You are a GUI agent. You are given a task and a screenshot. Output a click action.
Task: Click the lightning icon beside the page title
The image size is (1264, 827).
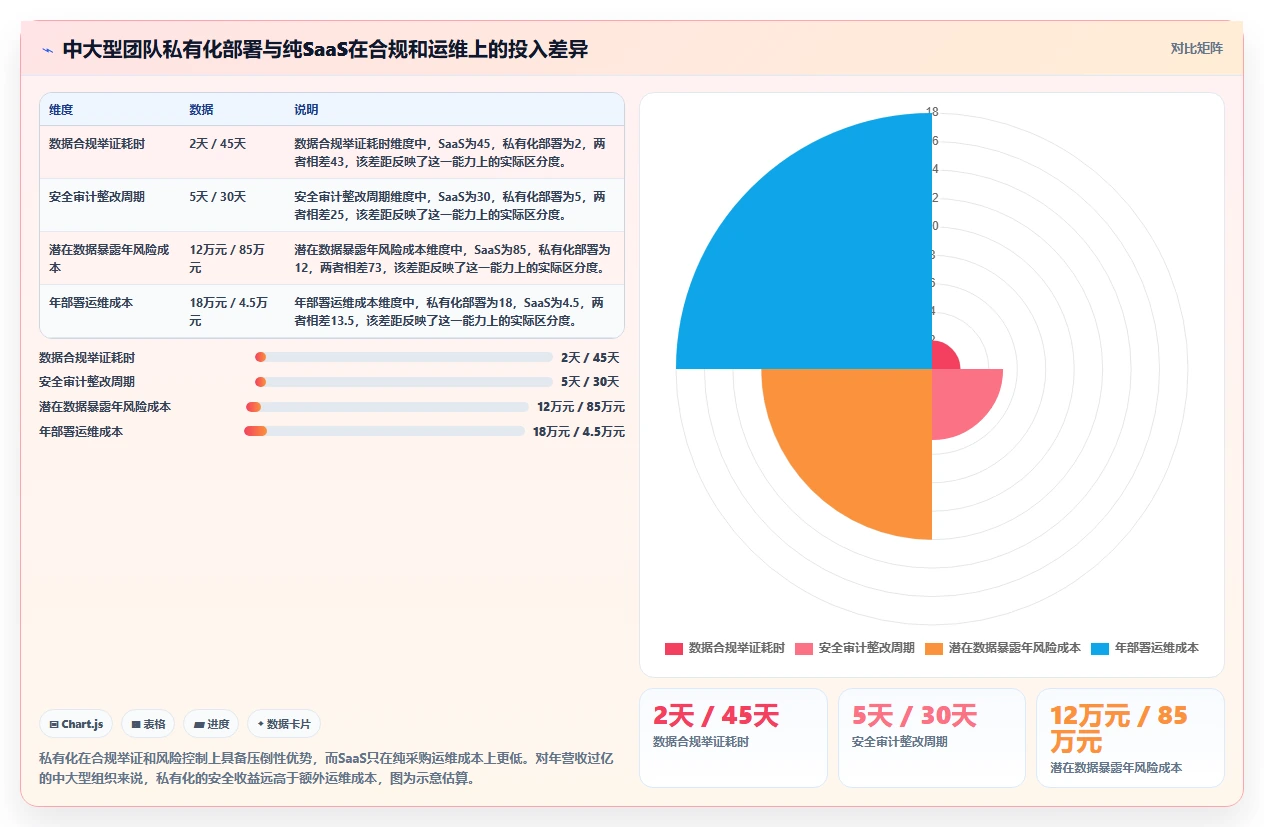pyautogui.click(x=48, y=50)
